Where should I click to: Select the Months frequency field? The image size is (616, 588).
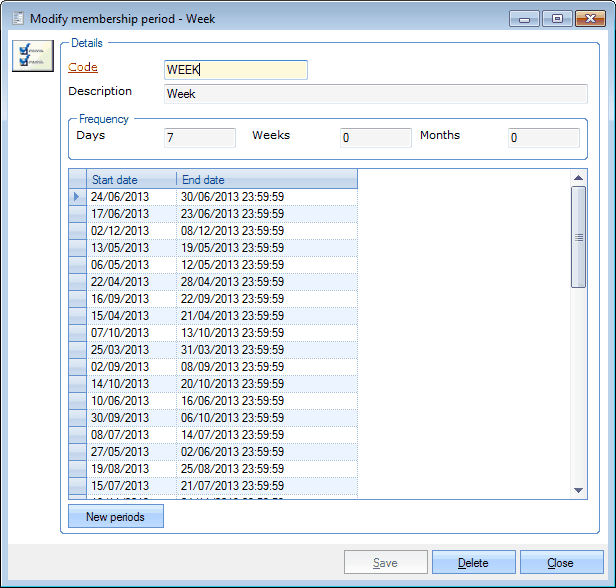click(x=543, y=138)
